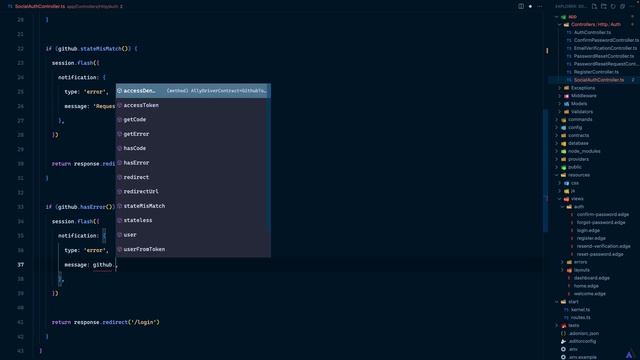Click the Adonis logo in the corner
This screenshot has width=640, height=360.
click(629, 355)
